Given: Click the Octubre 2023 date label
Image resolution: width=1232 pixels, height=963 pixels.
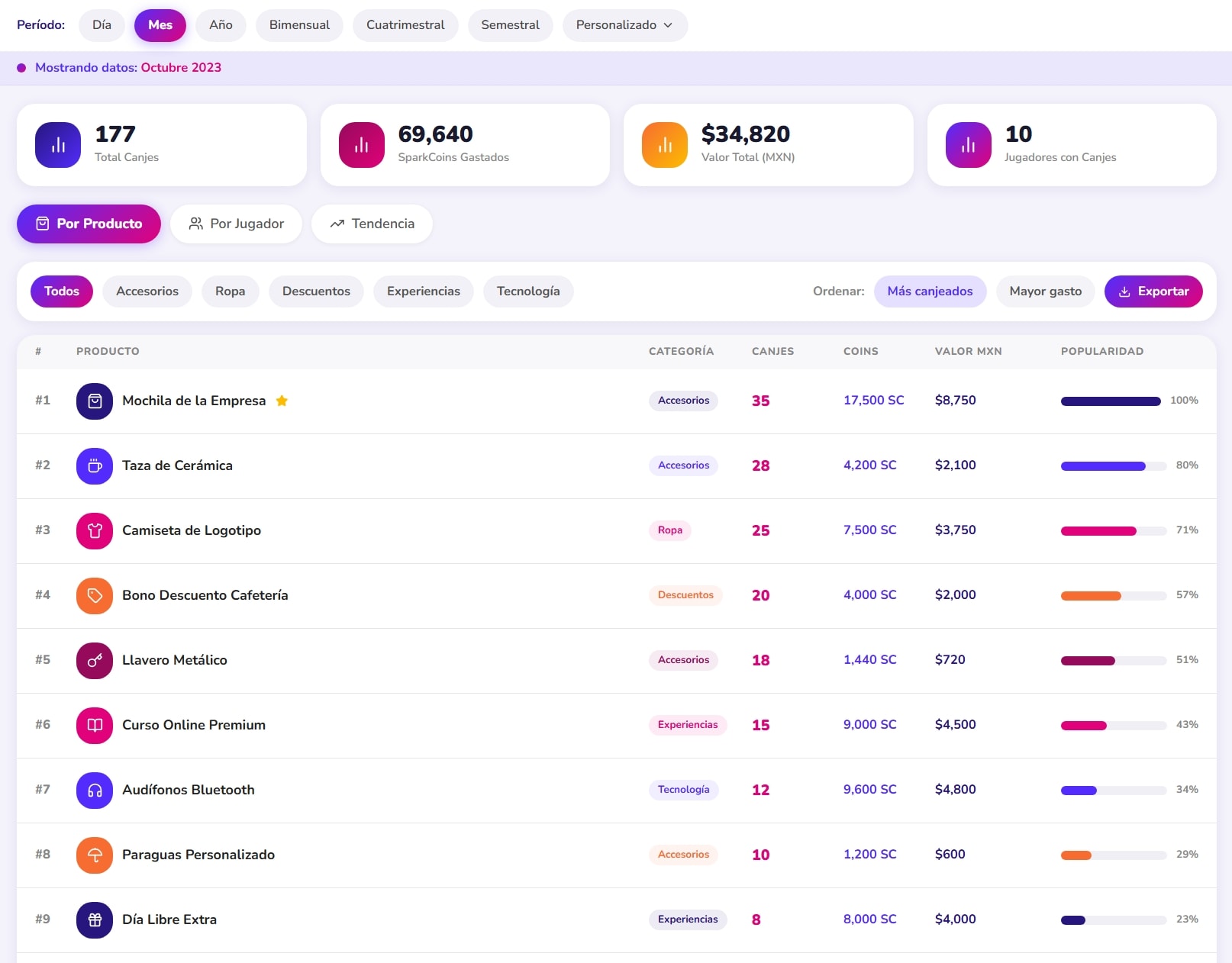Looking at the screenshot, I should (x=181, y=68).
